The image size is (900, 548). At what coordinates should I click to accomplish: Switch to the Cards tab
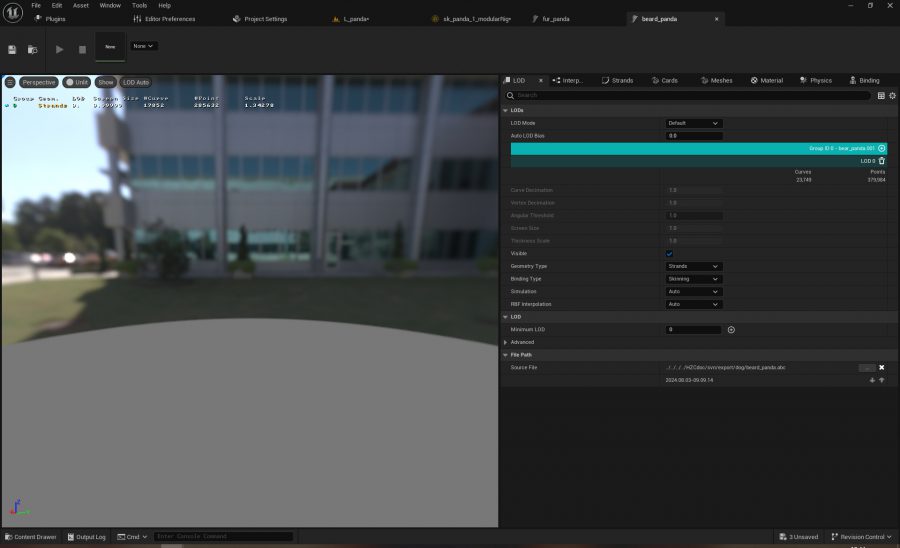(665, 80)
